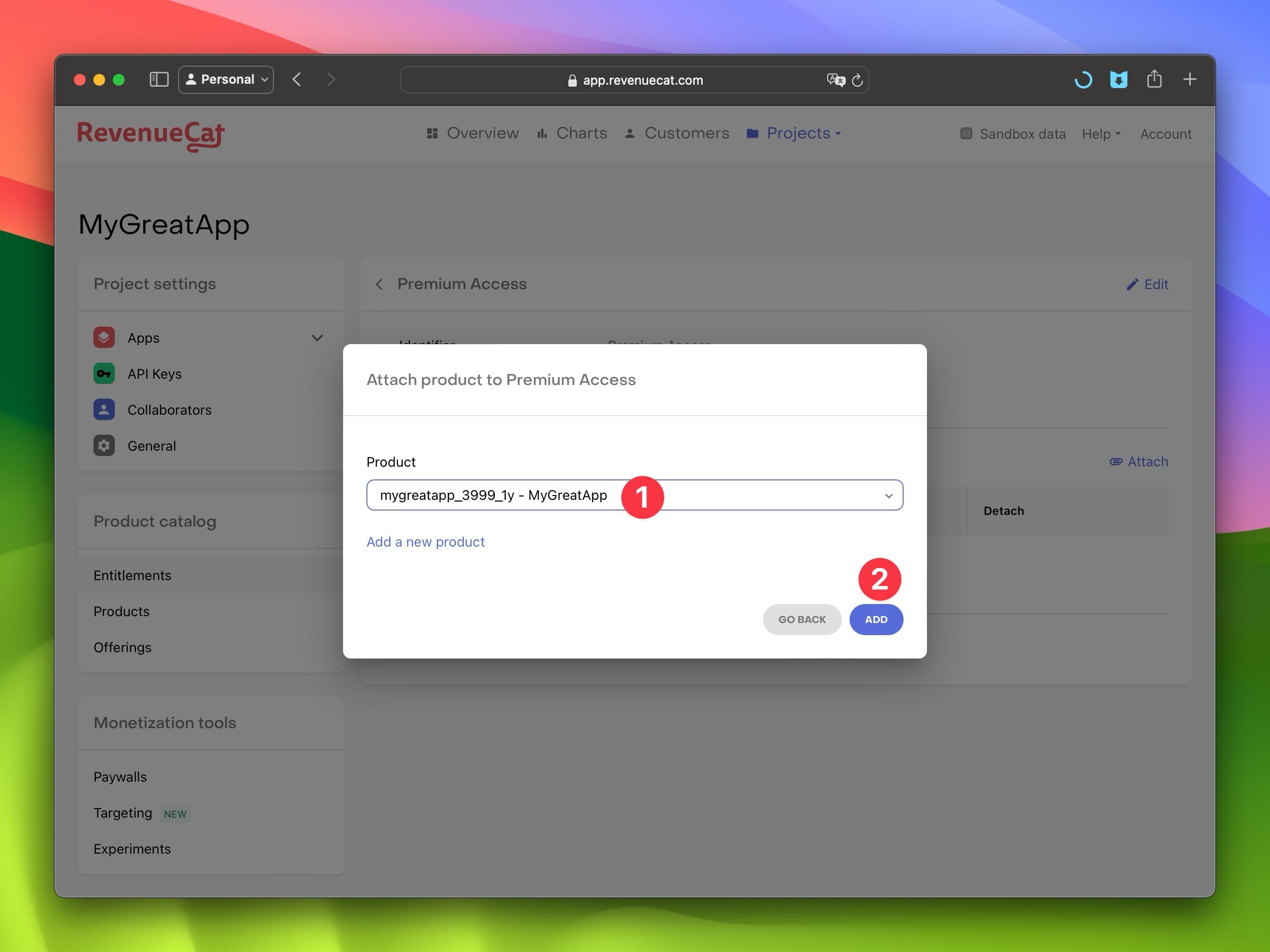Click the blue Collaborators icon

104,409
